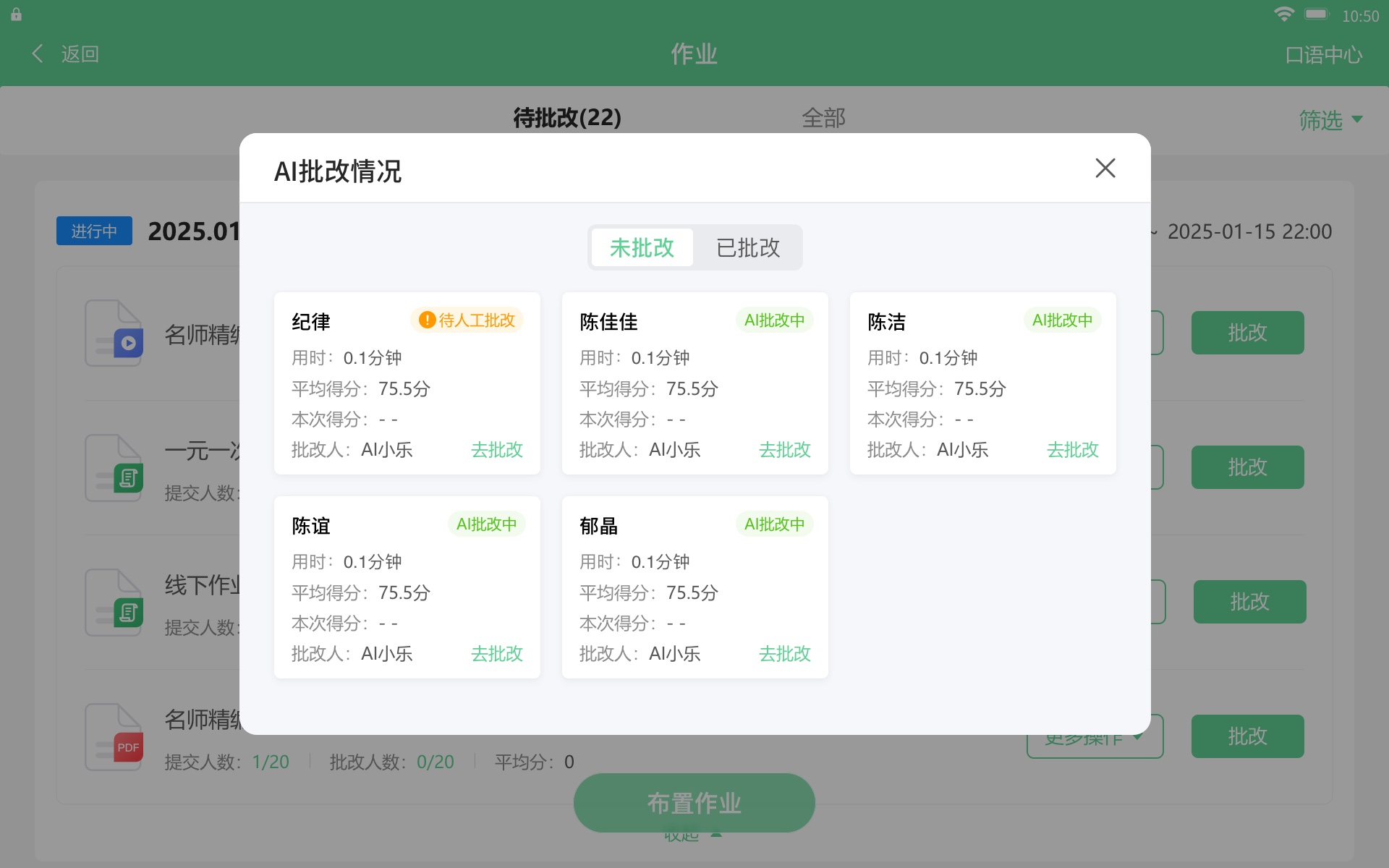Screen dimensions: 1389x868
Task: Click the AI批改情况 dialog title
Action: pyautogui.click(x=338, y=171)
